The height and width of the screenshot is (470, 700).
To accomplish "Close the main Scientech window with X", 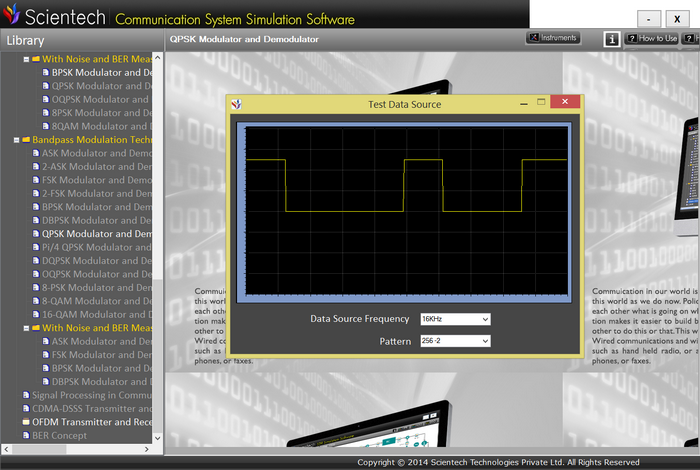I will [x=677, y=19].
